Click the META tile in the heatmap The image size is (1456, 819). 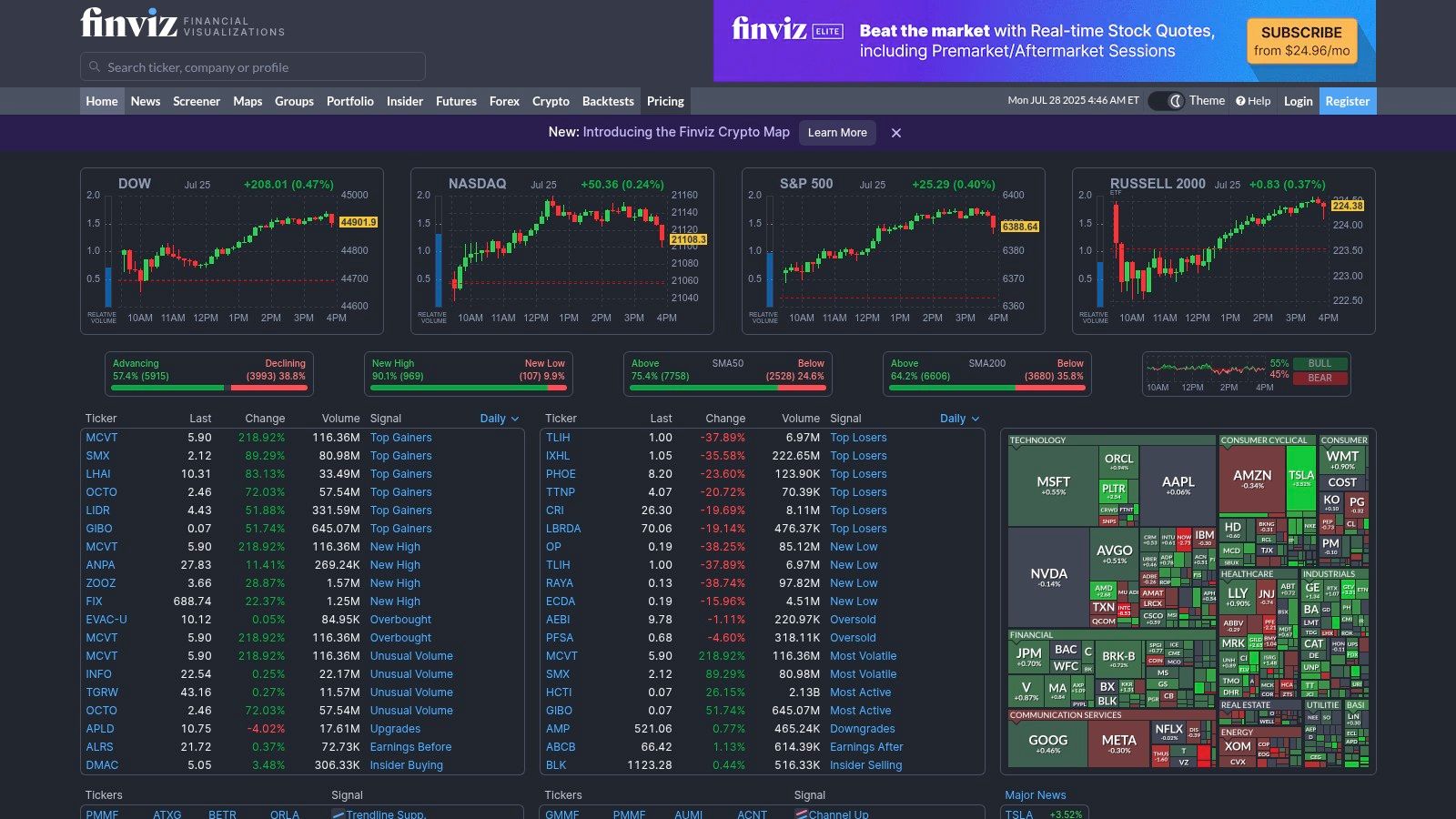[x=1119, y=743]
